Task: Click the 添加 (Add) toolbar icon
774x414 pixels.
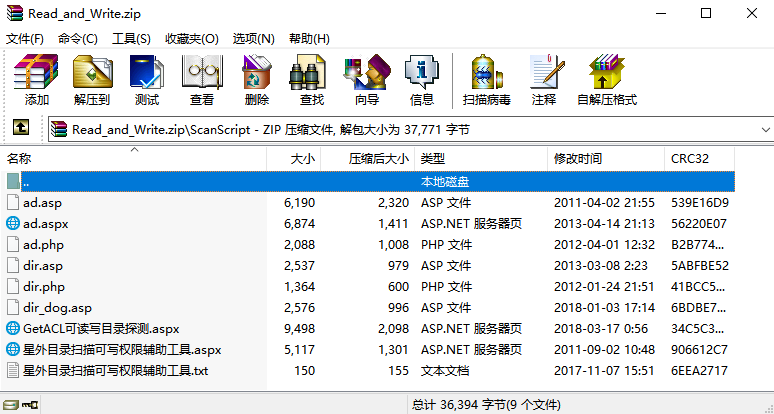Action: click(36, 72)
